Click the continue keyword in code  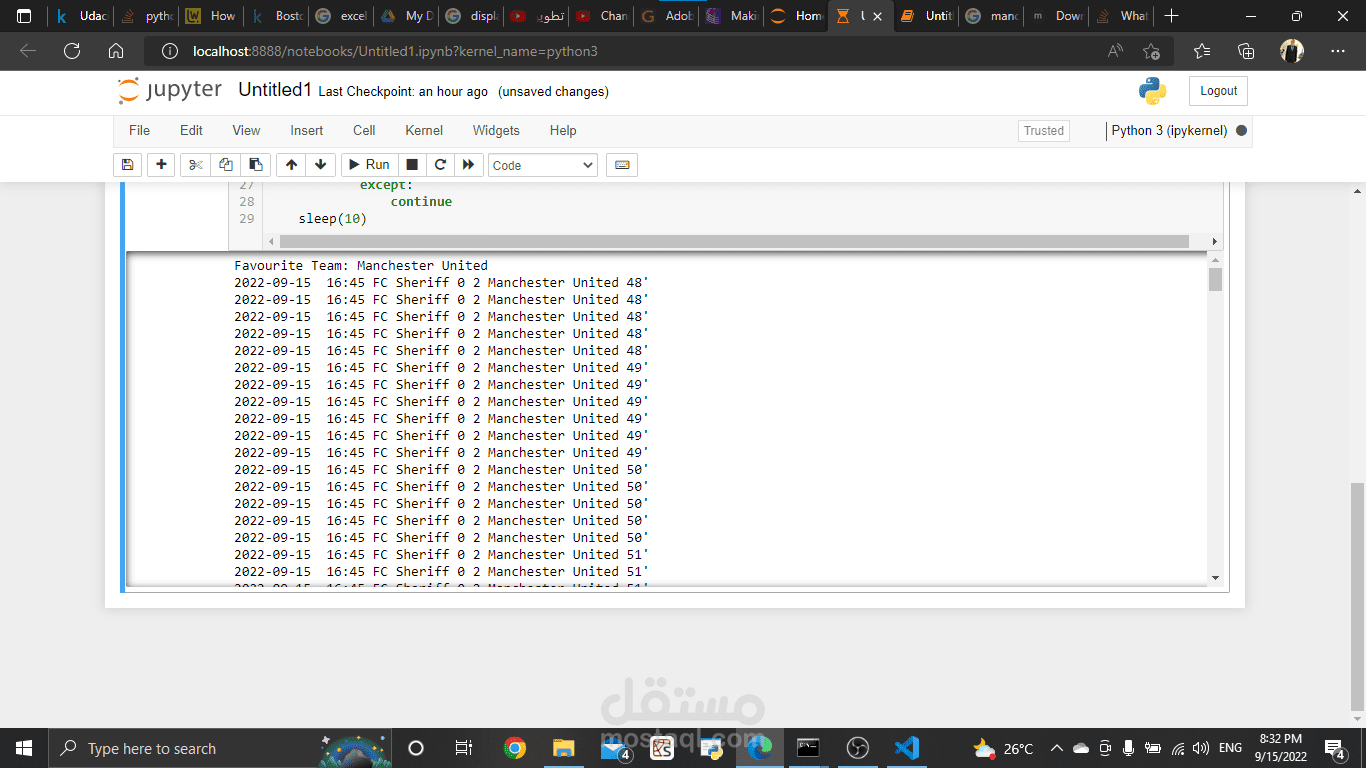point(421,202)
